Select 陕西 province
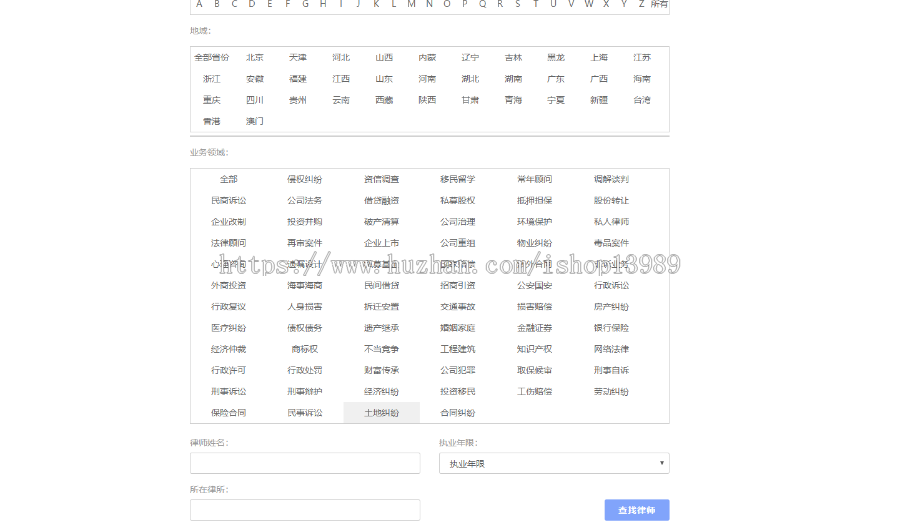The image size is (900, 525). coord(426,100)
